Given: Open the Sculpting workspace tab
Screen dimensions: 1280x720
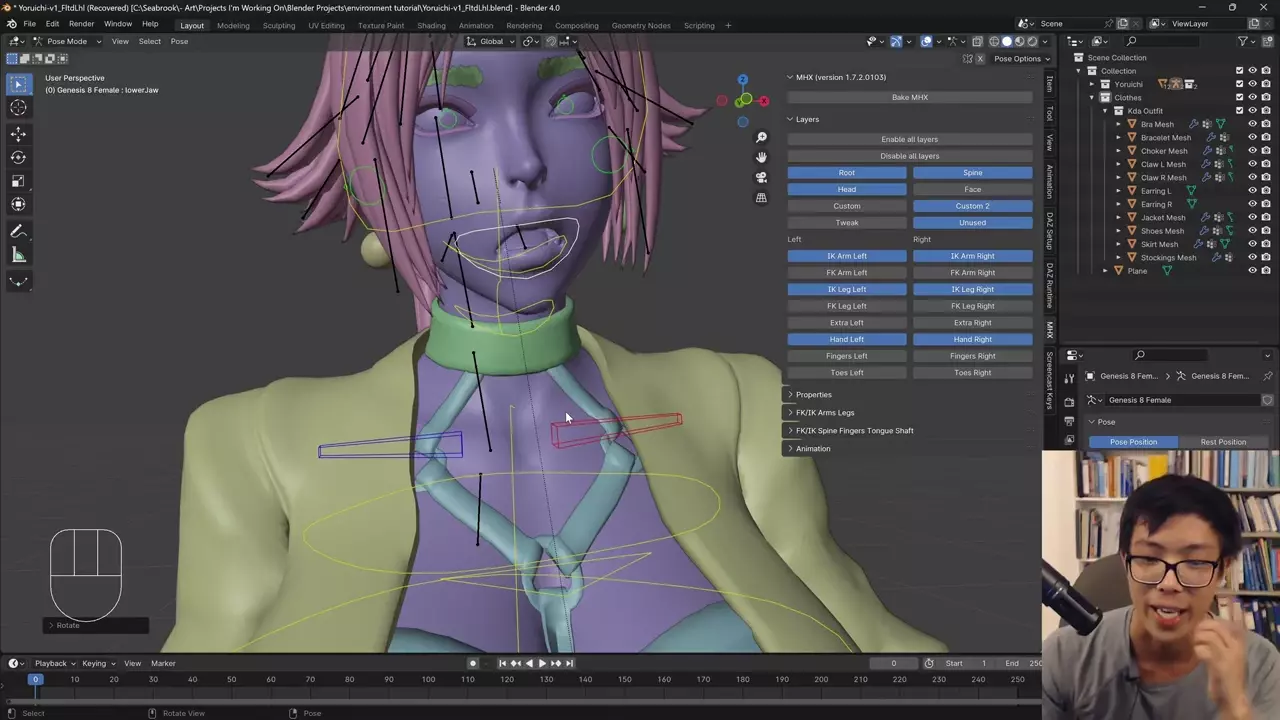Looking at the screenshot, I should tap(278, 25).
